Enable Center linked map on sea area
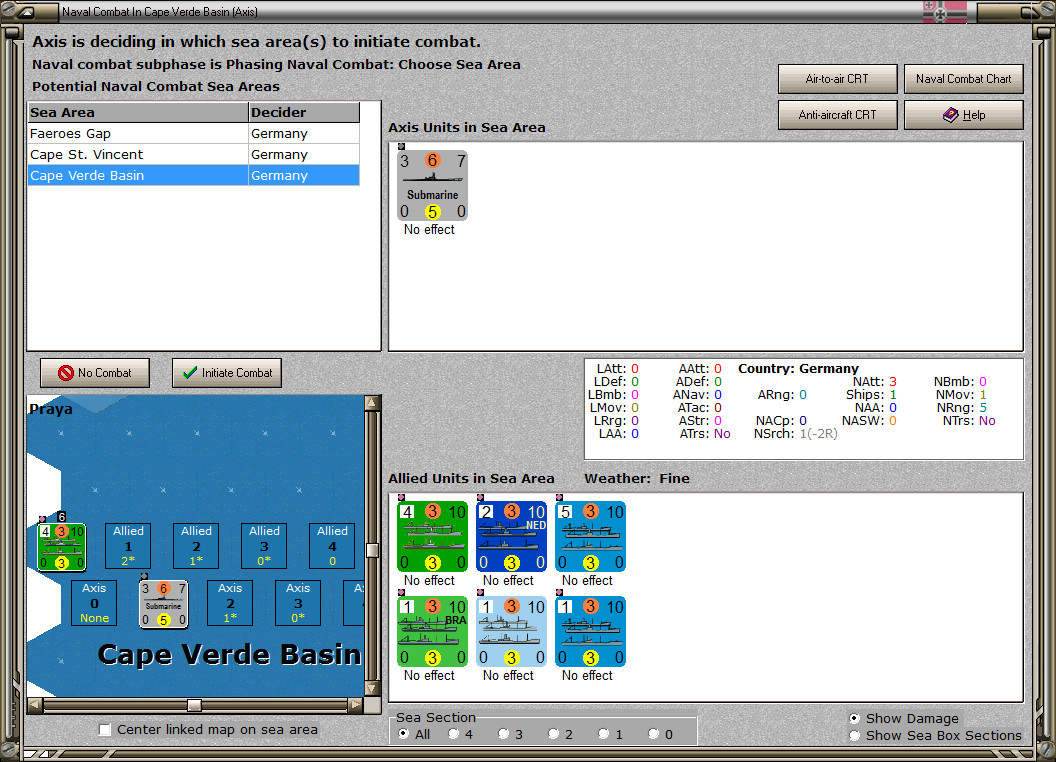The image size is (1056, 762). click(105, 730)
